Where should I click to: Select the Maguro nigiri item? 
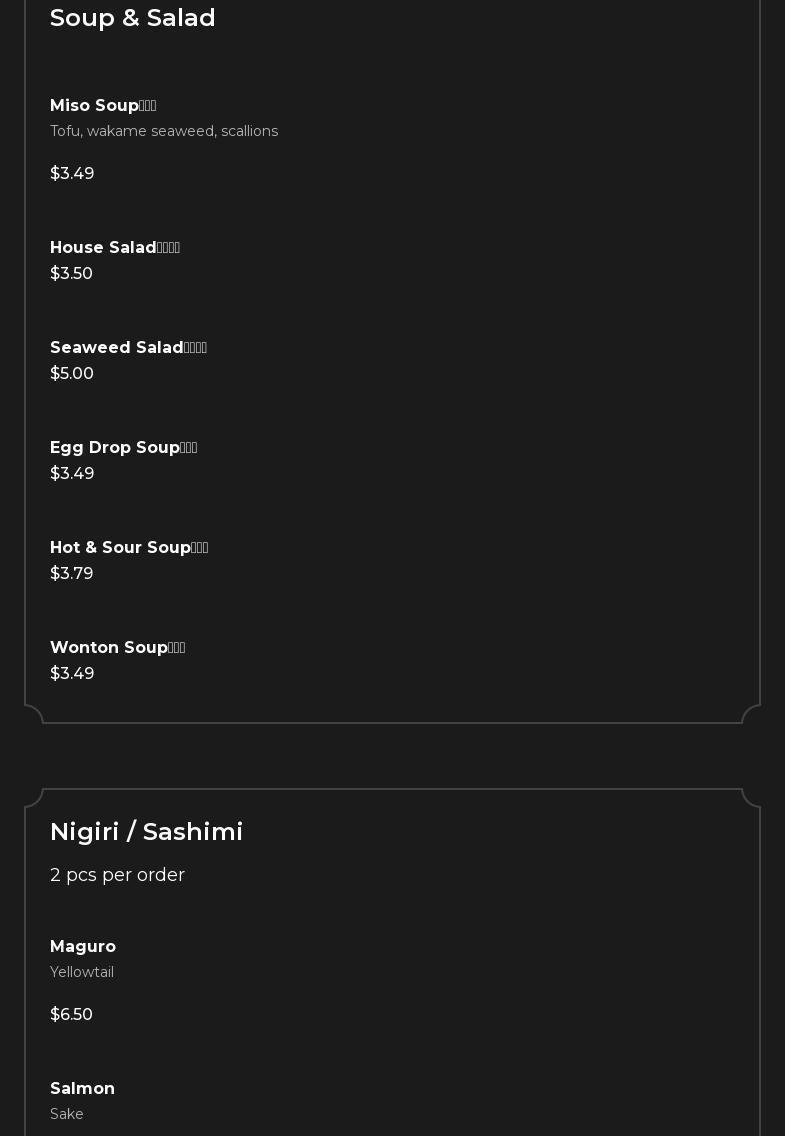83,947
